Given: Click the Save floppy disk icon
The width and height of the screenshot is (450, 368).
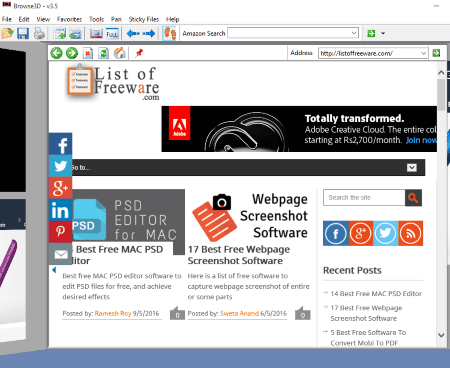Looking at the screenshot, I should pos(23,33).
